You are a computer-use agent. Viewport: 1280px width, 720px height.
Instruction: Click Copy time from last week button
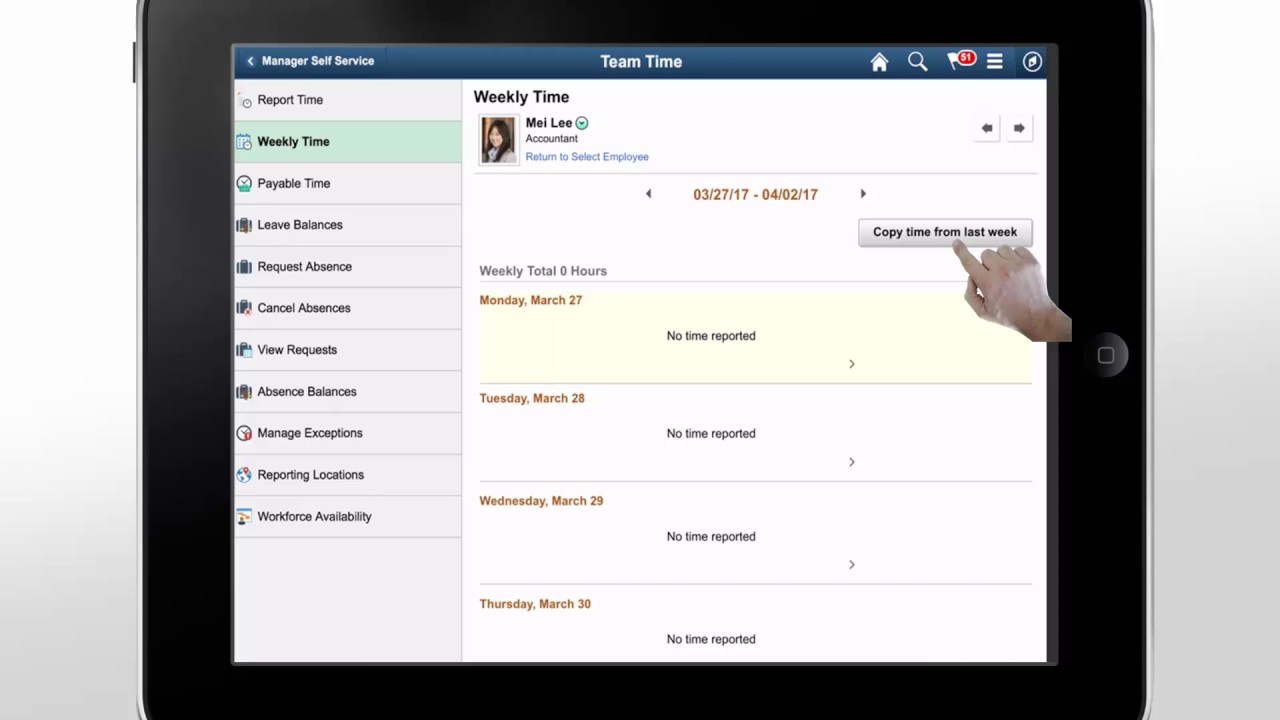click(945, 232)
